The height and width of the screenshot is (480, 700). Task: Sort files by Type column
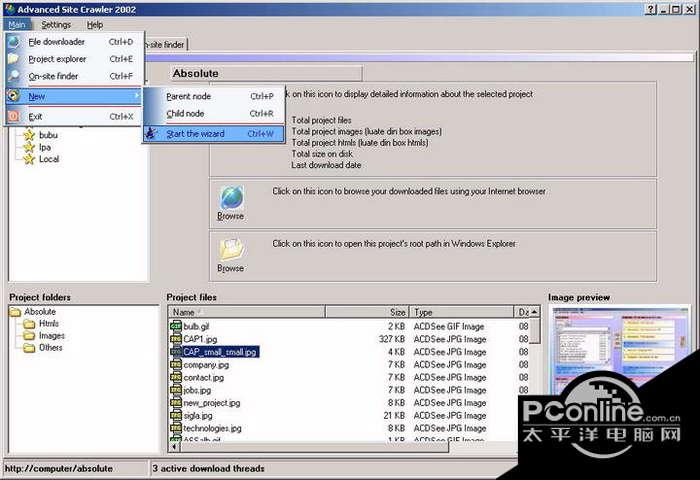[x=462, y=312]
